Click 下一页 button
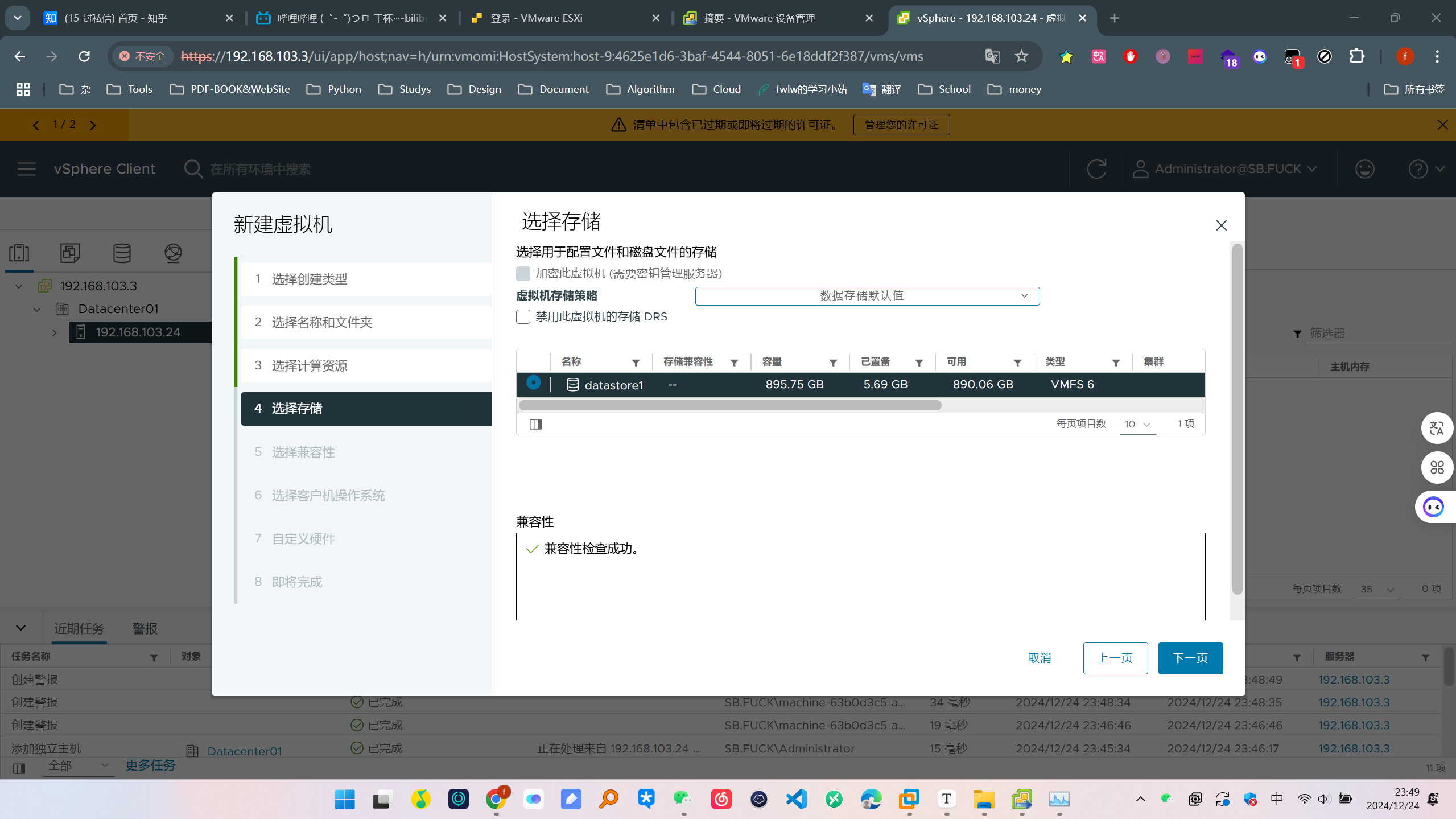Screen dimensions: 1456x819 (1190, 658)
